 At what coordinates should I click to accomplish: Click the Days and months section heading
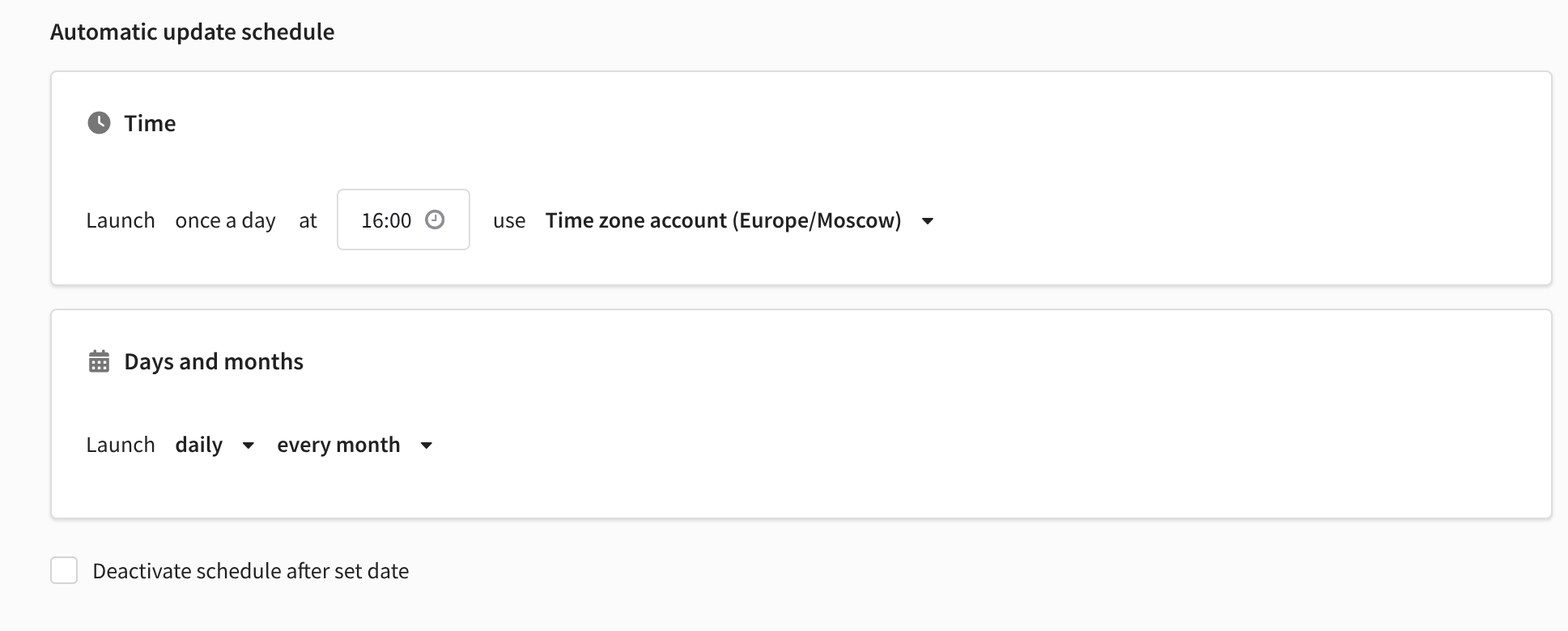[214, 361]
